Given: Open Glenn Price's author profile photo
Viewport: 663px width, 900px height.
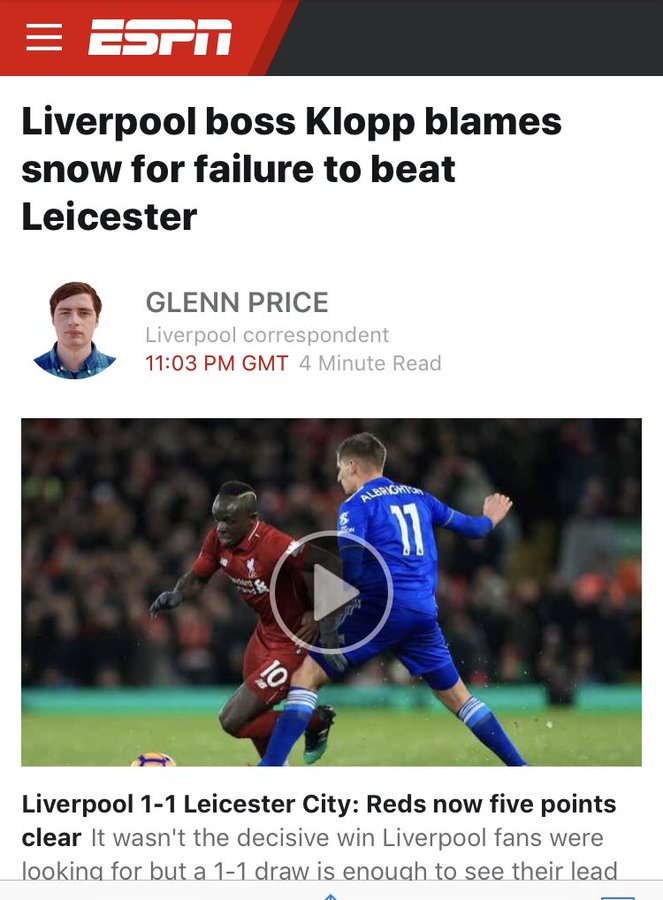Looking at the screenshot, I should (x=75, y=330).
